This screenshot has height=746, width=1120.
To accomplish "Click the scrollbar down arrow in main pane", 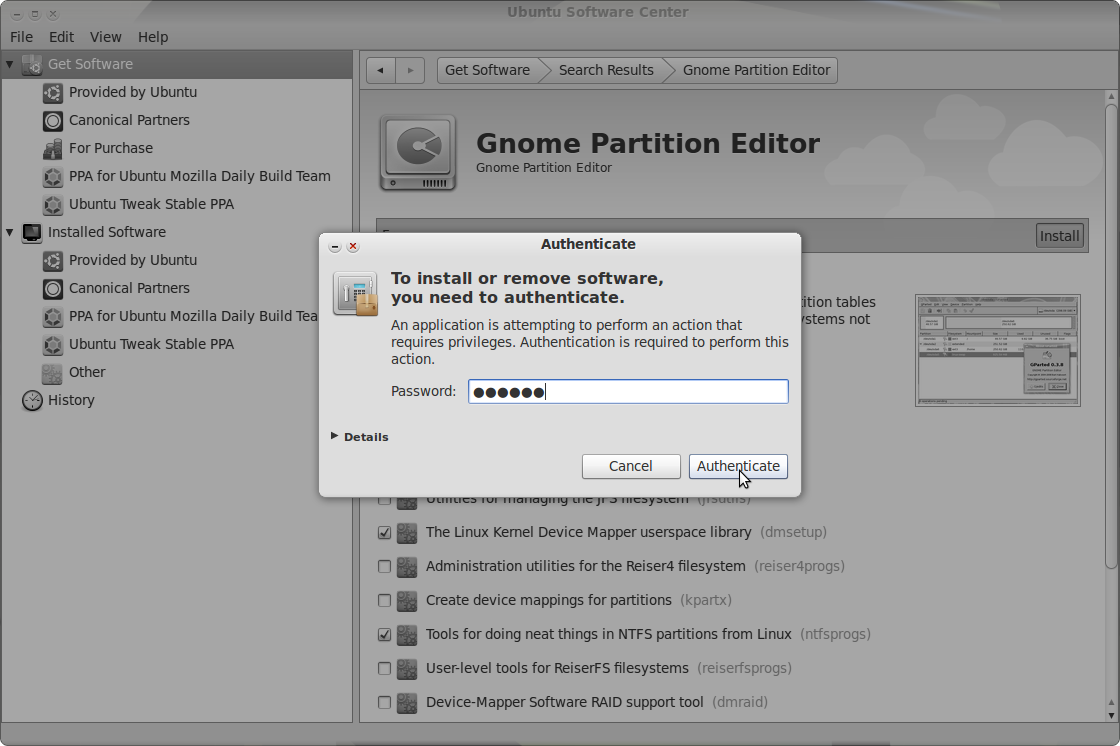I will click(x=1111, y=715).
